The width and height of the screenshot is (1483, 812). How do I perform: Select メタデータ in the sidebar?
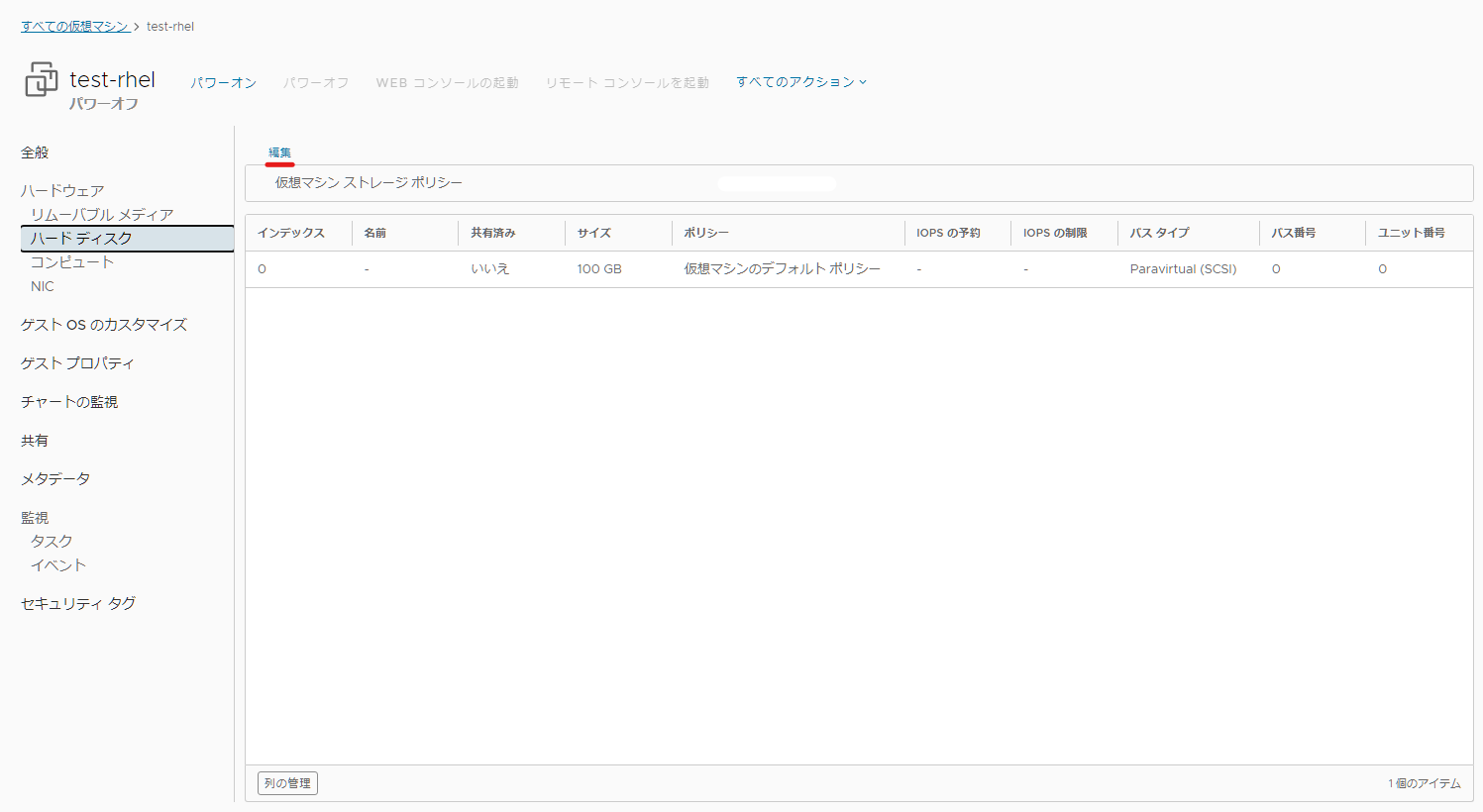coord(55,479)
